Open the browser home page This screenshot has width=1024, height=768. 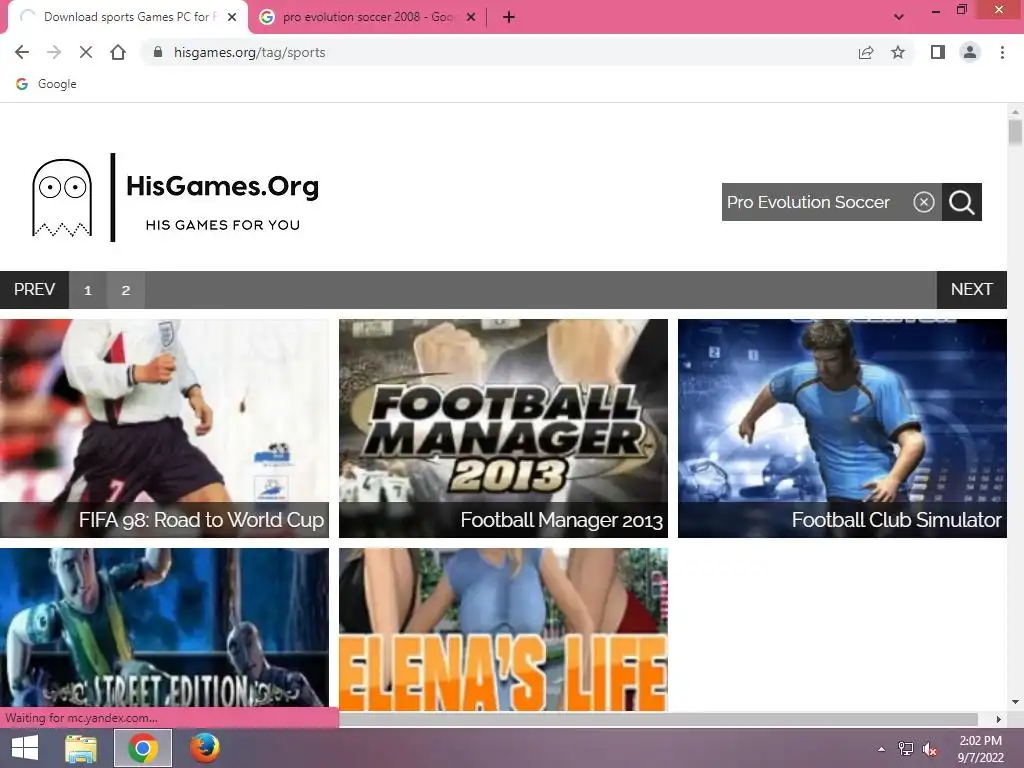118,52
